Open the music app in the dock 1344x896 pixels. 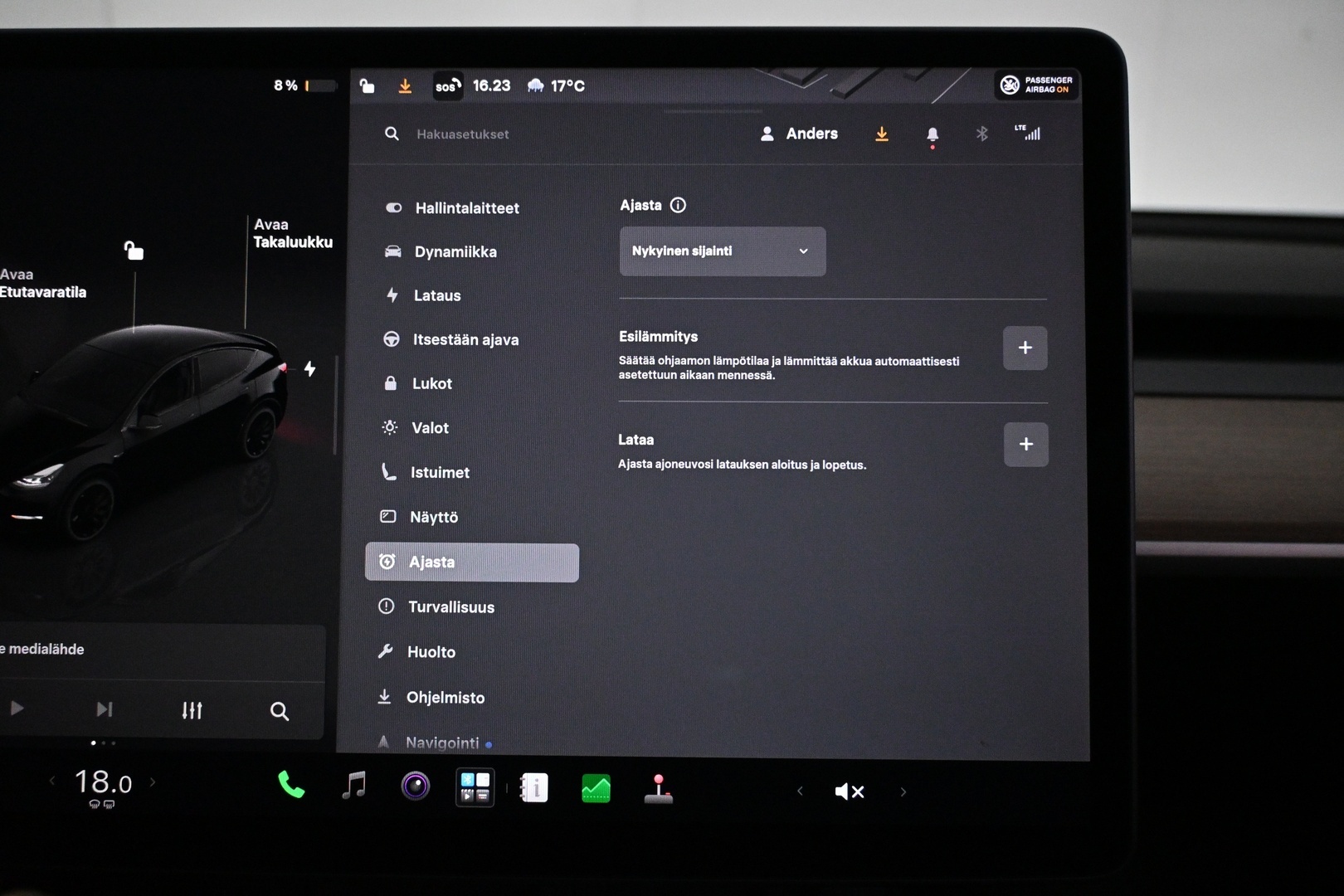(x=354, y=785)
